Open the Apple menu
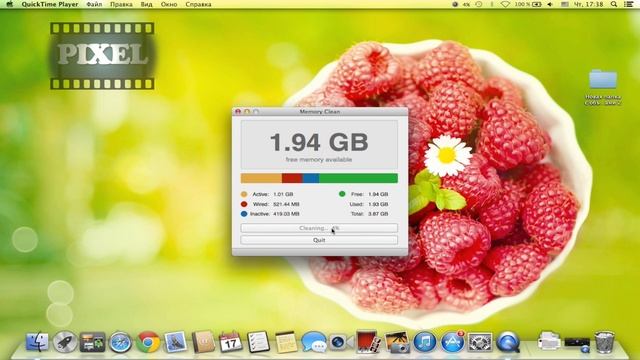Screen dimensions: 640x360 point(9,4)
